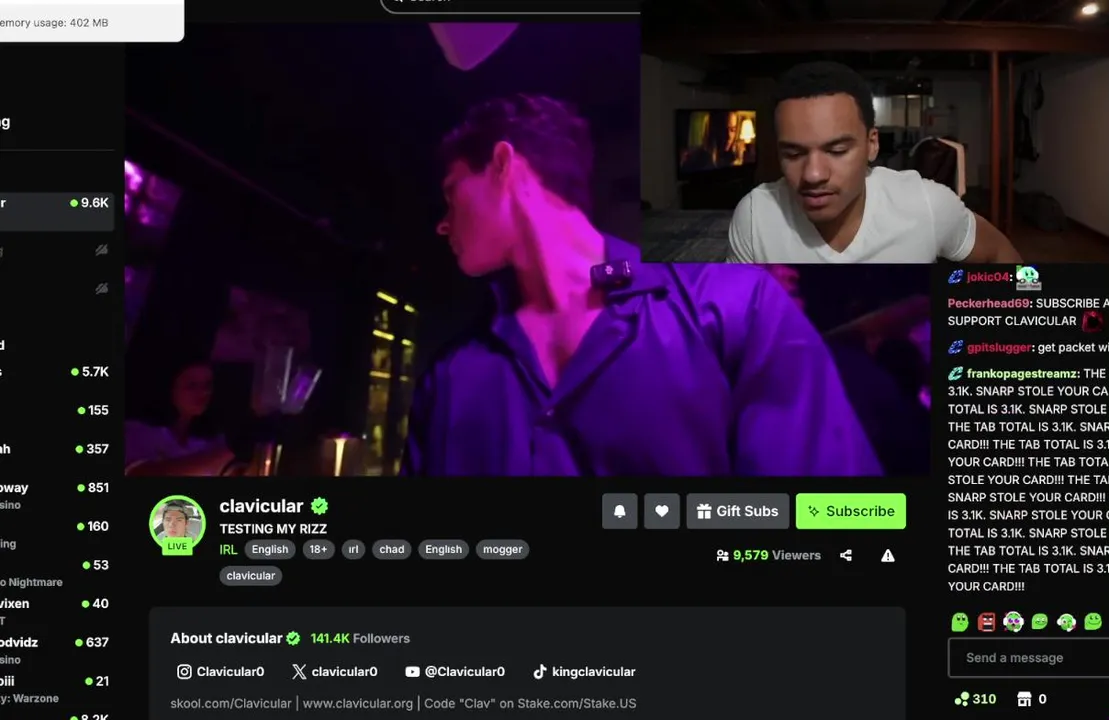Pick the red angry emote in the quick emote row
The height and width of the screenshot is (720, 1109).
[987, 622]
